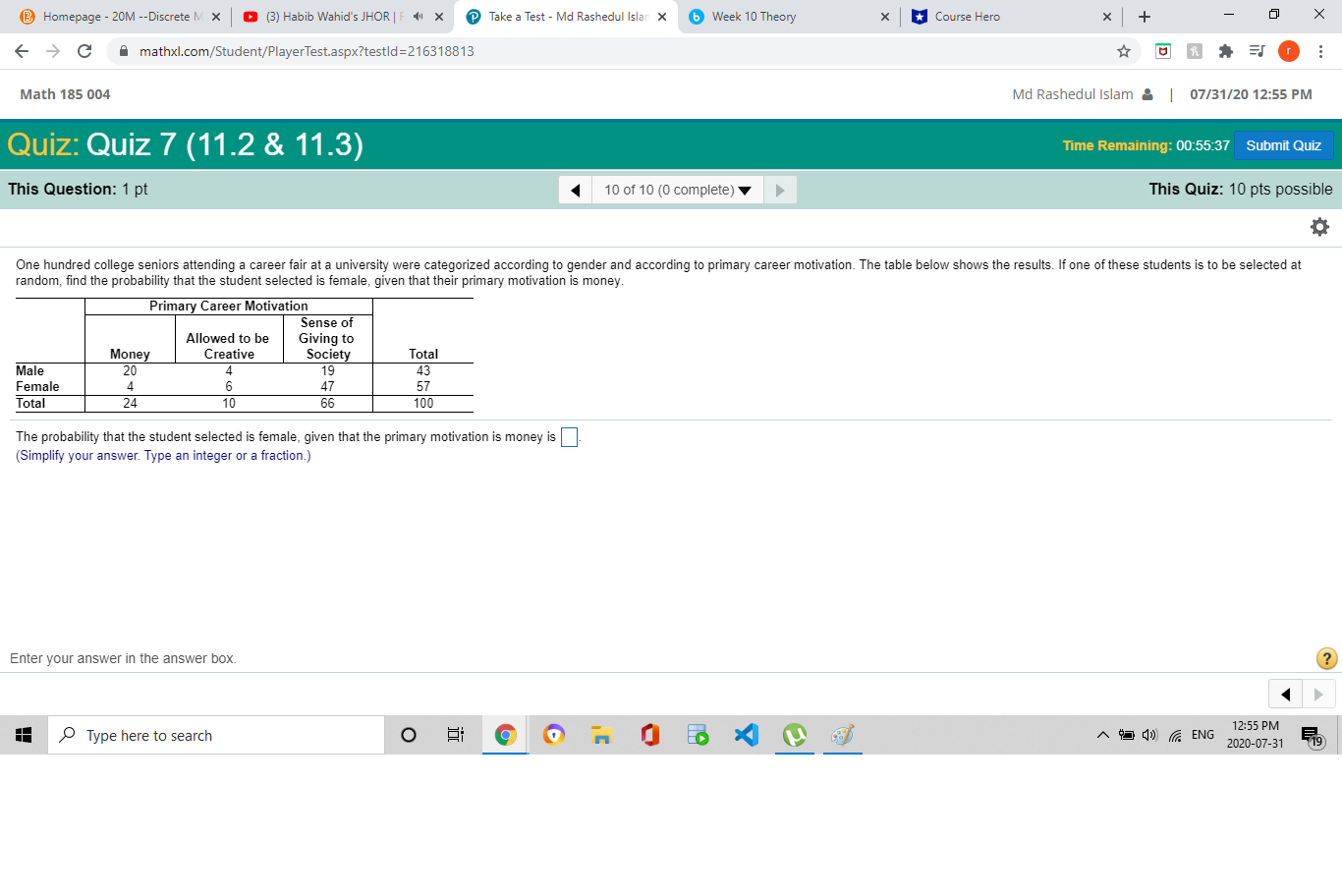Open the McAfee extension in toolbar
This screenshot has width=1342, height=896.
[x=1162, y=50]
